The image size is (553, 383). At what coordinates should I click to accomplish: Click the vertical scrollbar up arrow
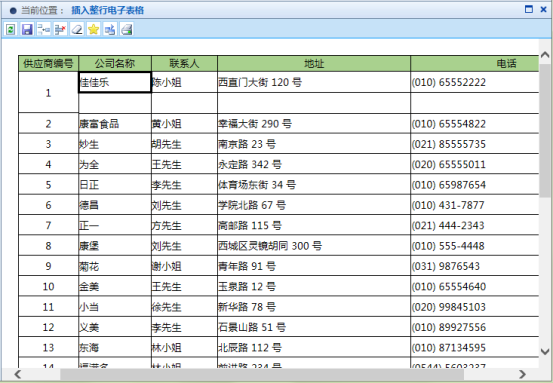[x=545, y=55]
